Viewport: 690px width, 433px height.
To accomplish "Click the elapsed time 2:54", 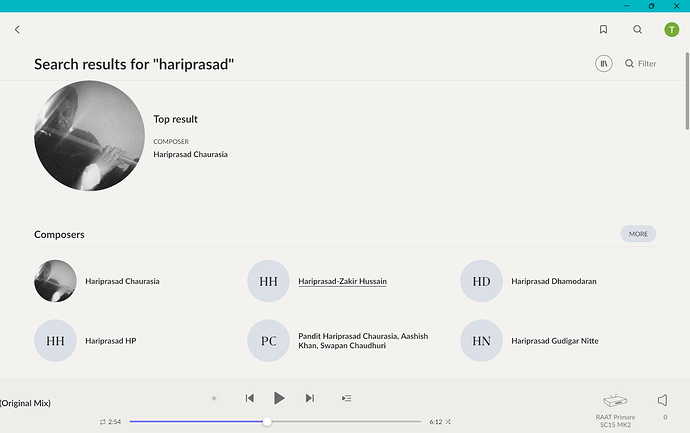I will point(114,422).
